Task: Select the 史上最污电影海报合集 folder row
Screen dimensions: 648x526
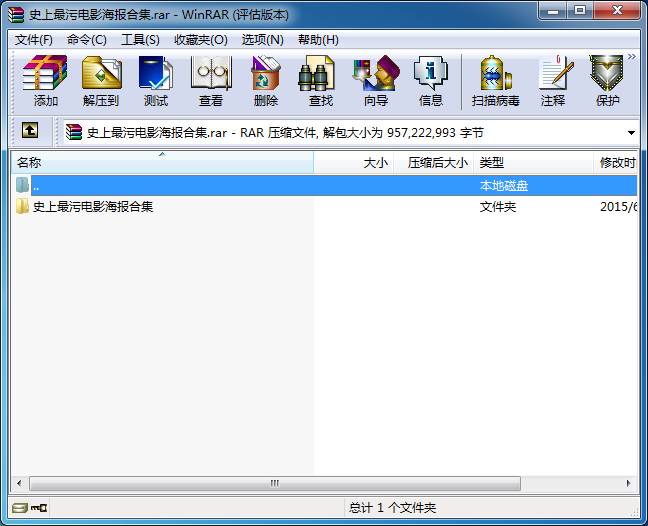Action: coord(325,206)
